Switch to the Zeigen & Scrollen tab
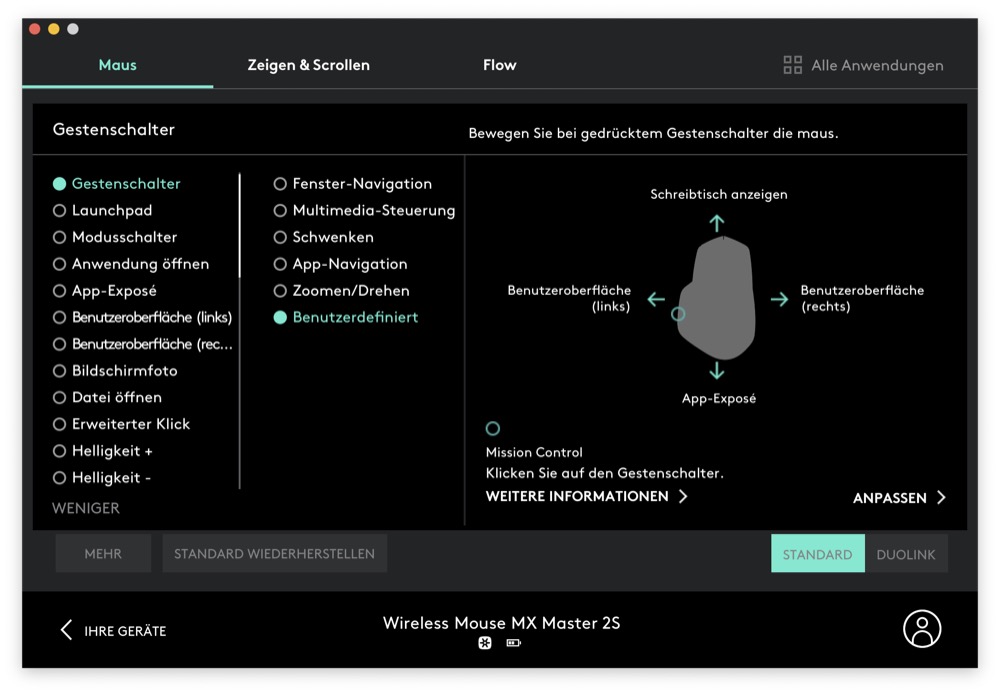 (x=308, y=65)
